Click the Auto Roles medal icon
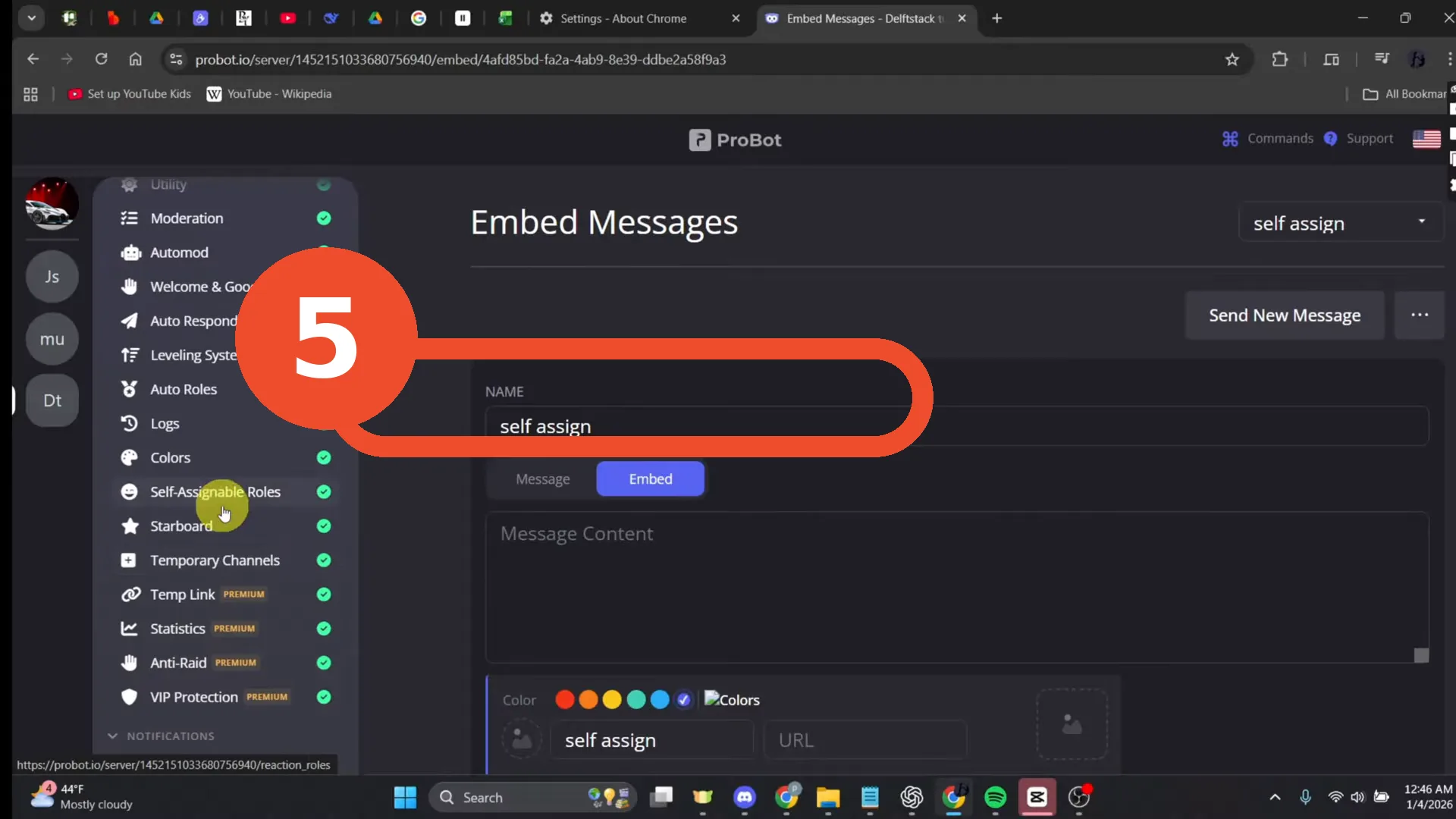 130,389
